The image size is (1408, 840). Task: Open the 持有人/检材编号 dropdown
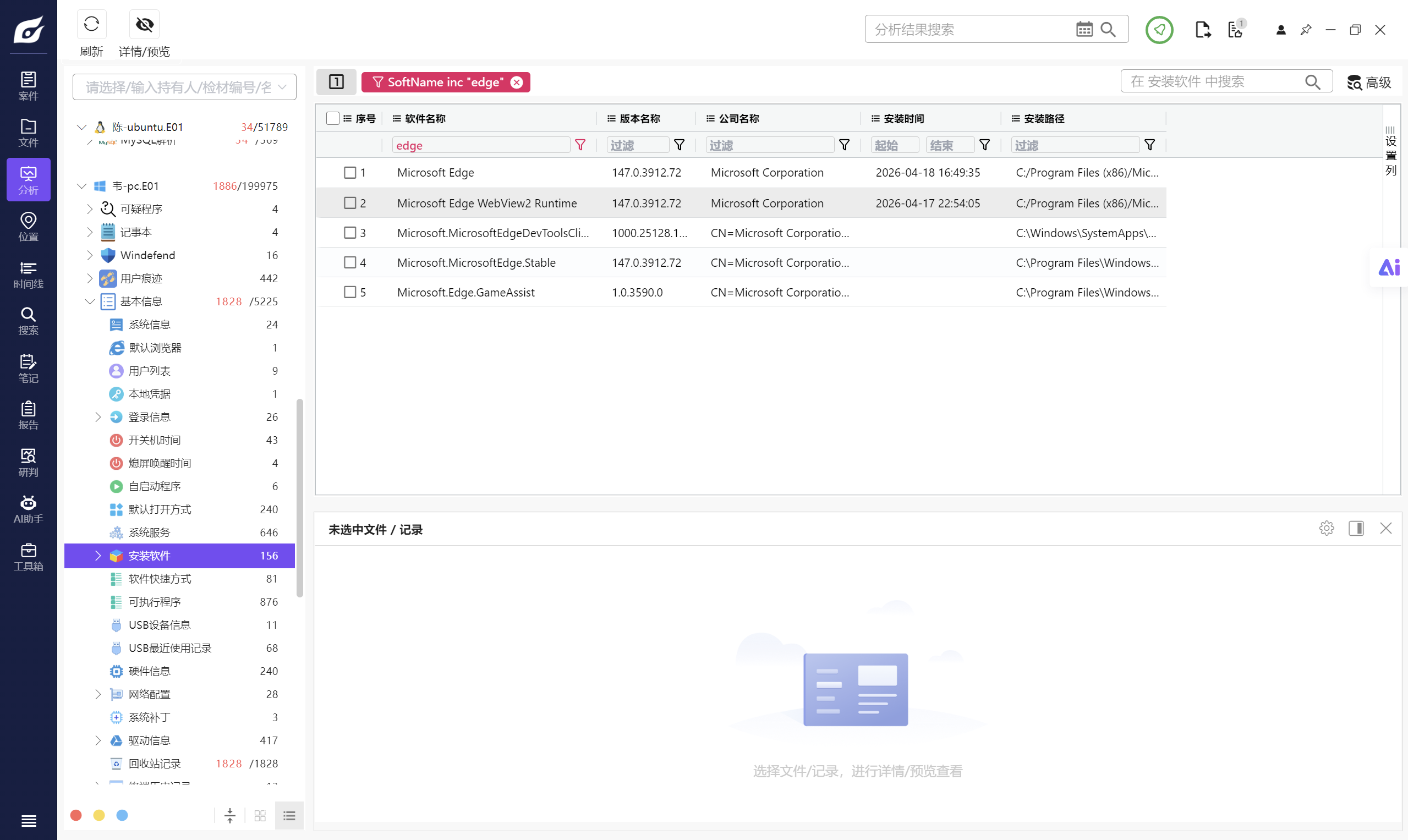(x=184, y=87)
